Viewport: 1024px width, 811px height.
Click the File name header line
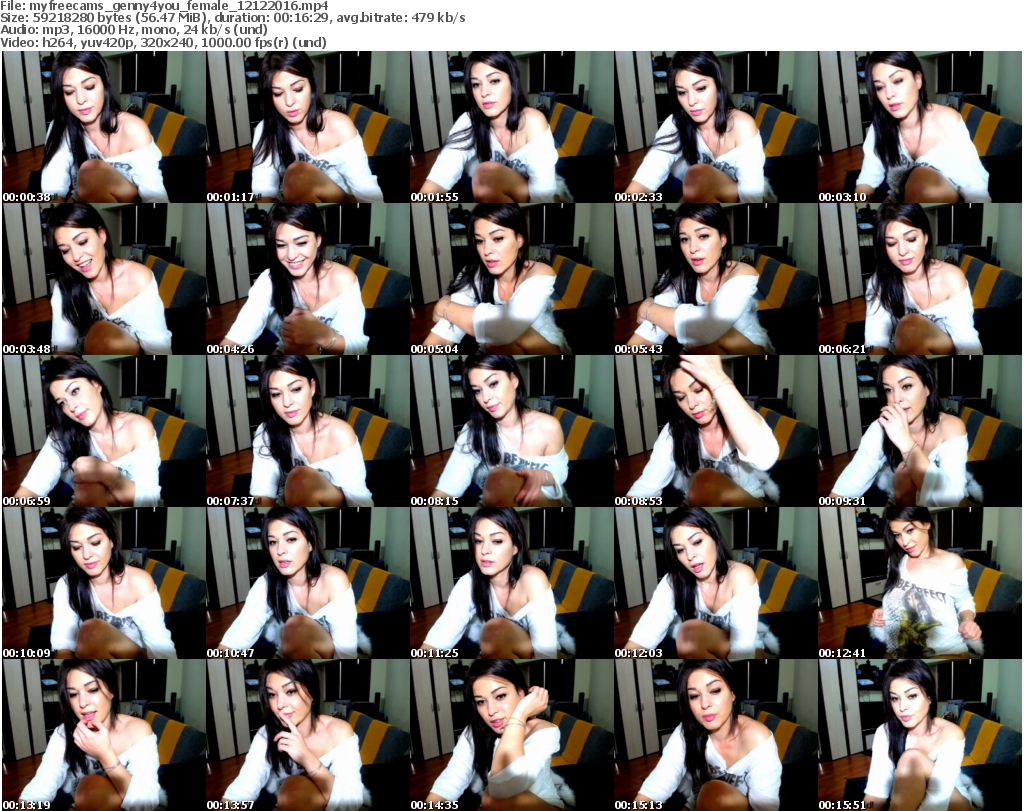point(165,6)
